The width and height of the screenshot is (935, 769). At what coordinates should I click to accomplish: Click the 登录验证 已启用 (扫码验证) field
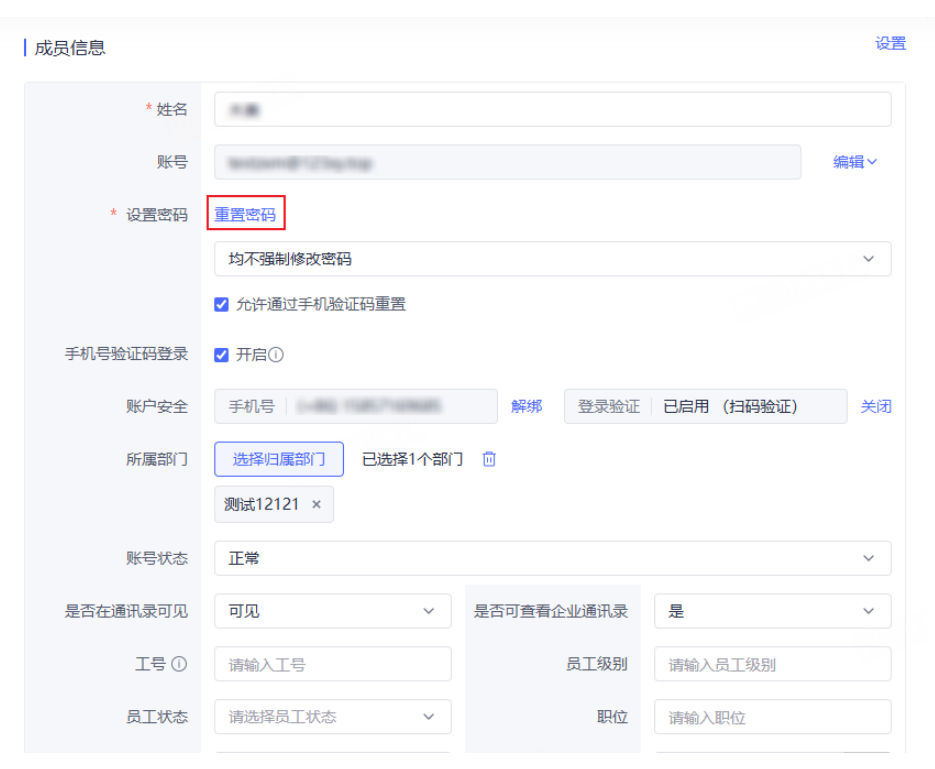click(x=705, y=407)
